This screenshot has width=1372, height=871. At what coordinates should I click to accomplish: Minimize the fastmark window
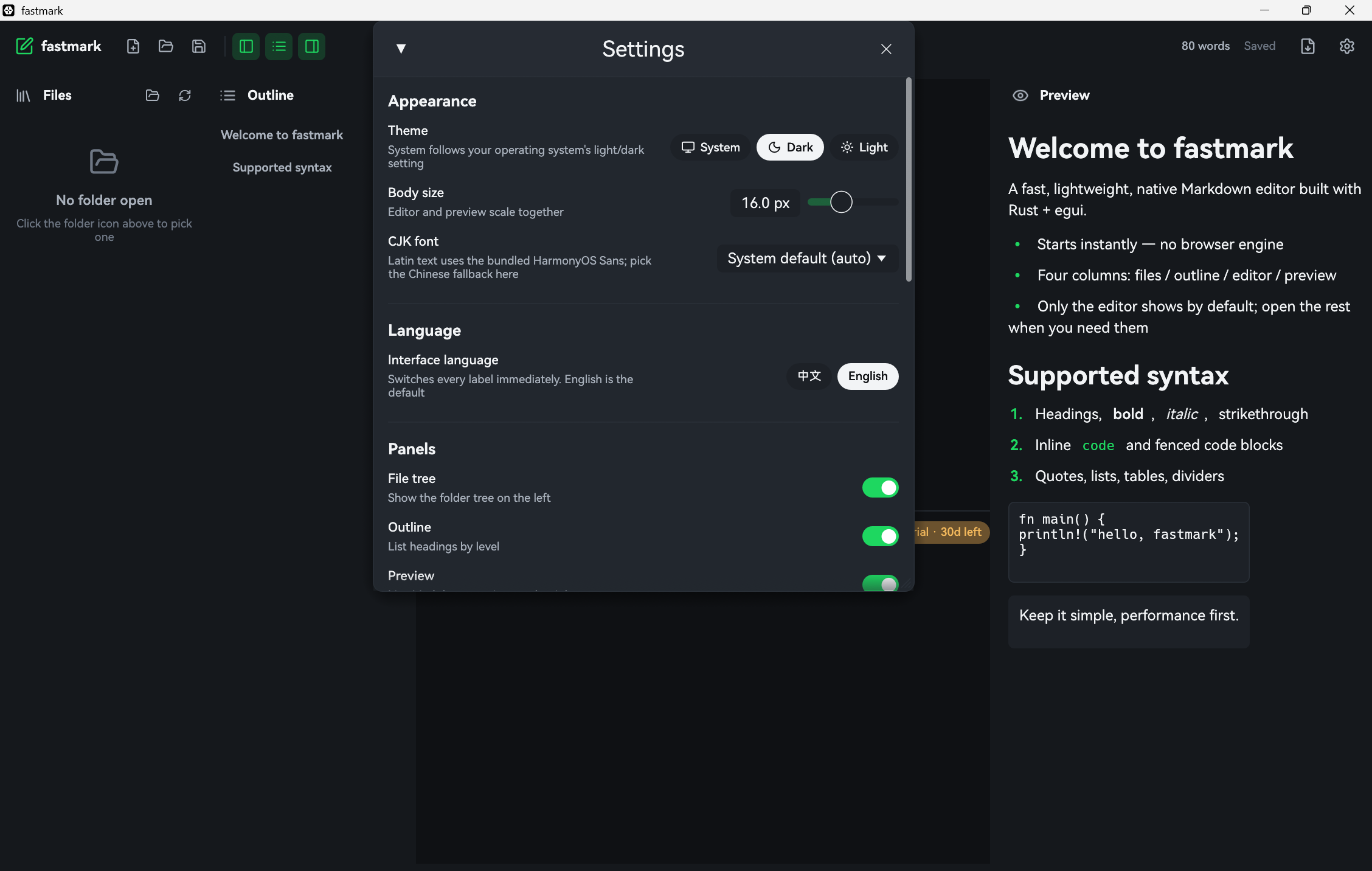1264,10
